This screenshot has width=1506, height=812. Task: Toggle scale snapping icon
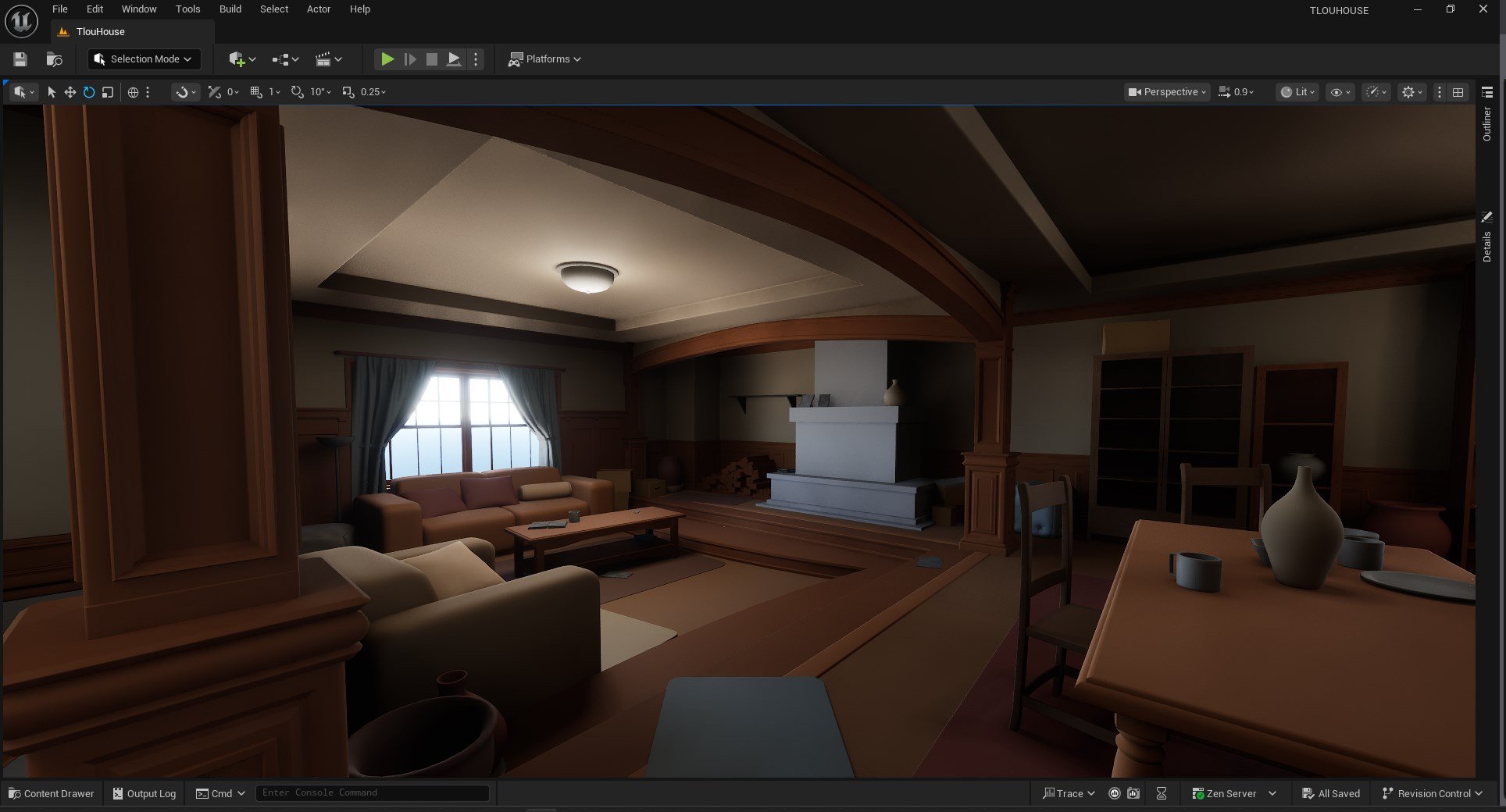point(348,92)
